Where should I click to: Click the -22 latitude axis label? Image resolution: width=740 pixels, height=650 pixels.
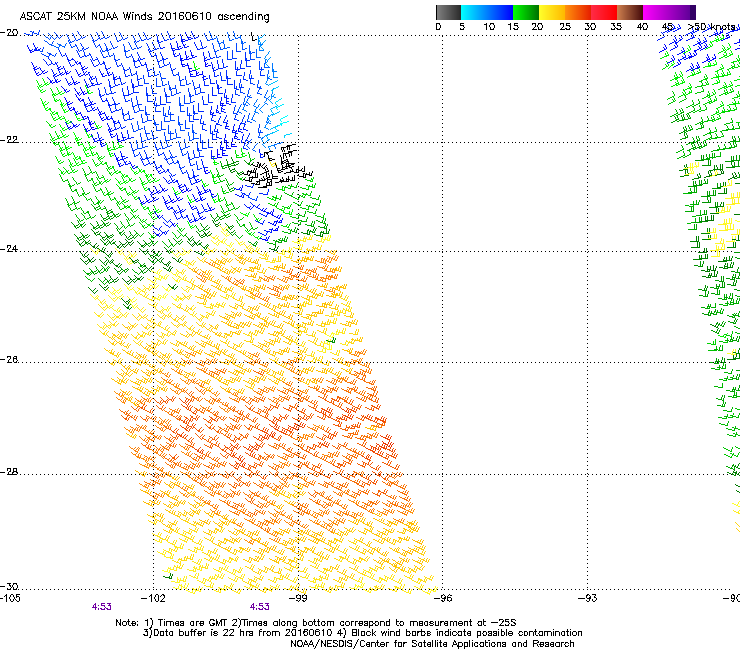point(9,140)
